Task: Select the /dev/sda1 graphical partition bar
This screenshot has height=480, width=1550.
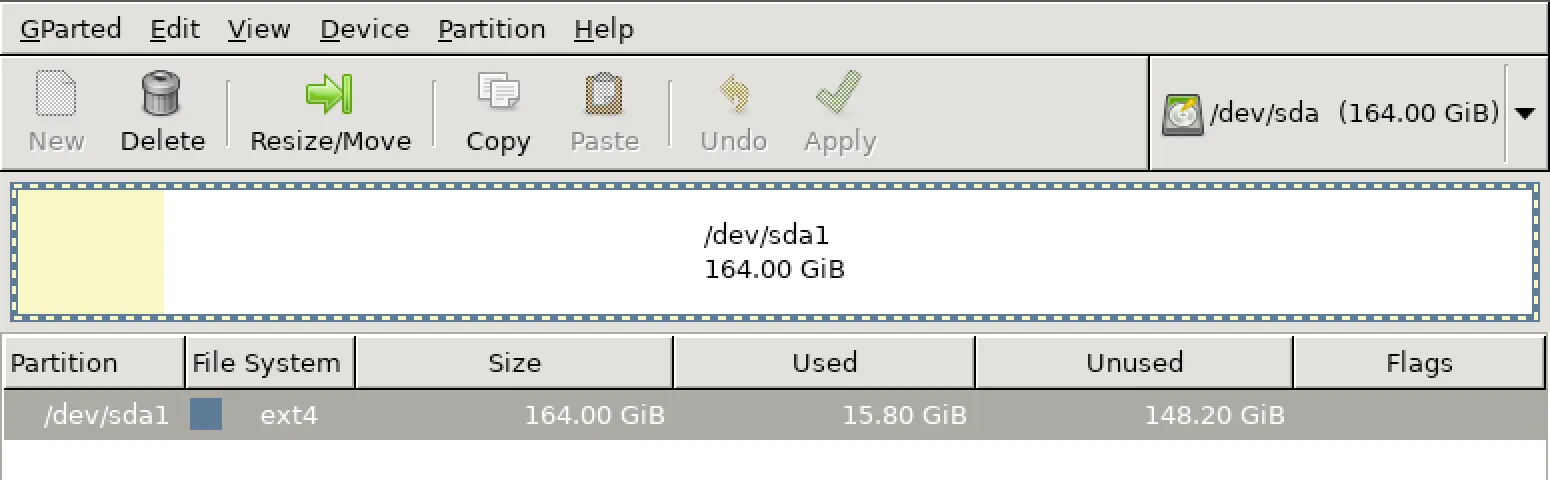Action: [774, 253]
